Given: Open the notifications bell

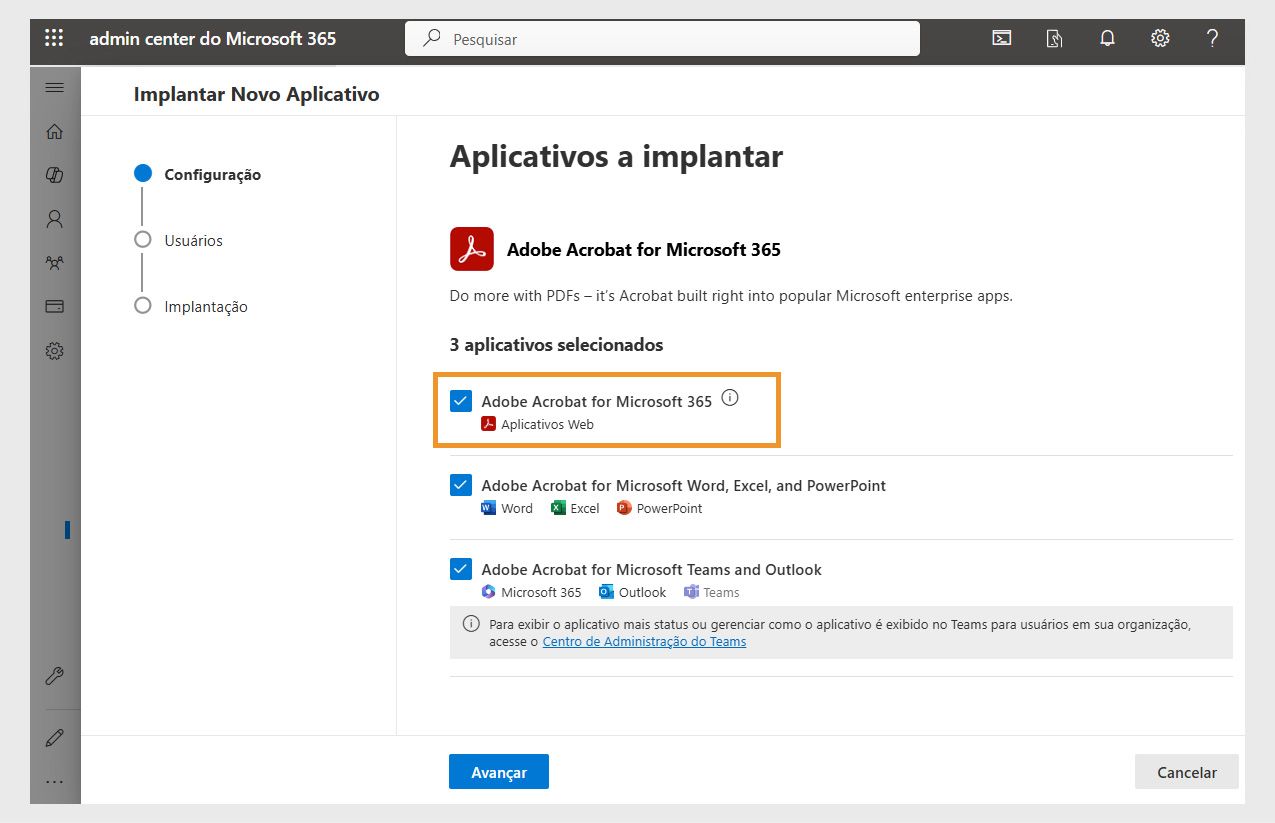Looking at the screenshot, I should (1106, 37).
